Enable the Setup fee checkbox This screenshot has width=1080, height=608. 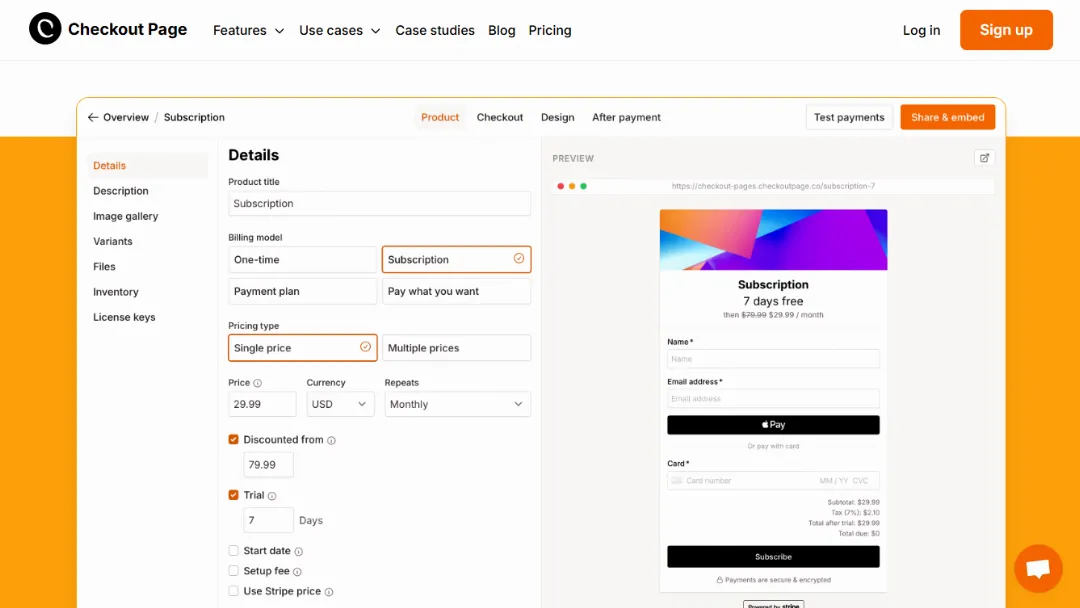233,571
